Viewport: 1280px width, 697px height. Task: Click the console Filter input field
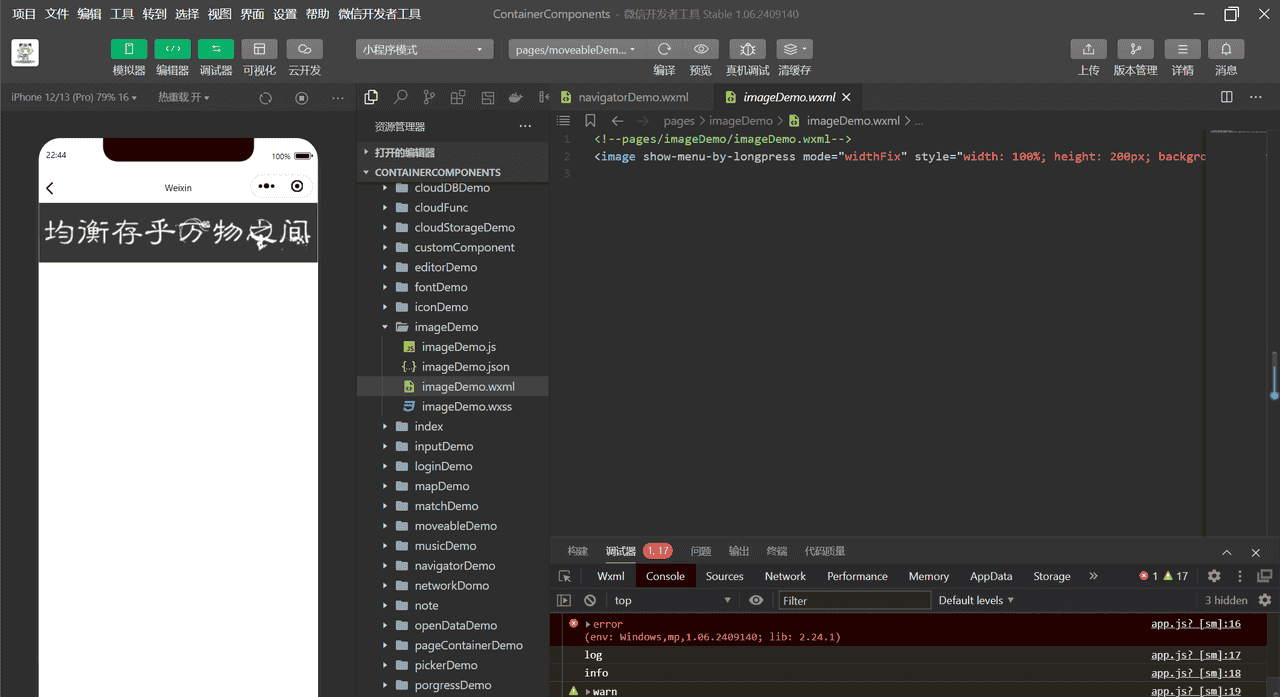click(854, 600)
